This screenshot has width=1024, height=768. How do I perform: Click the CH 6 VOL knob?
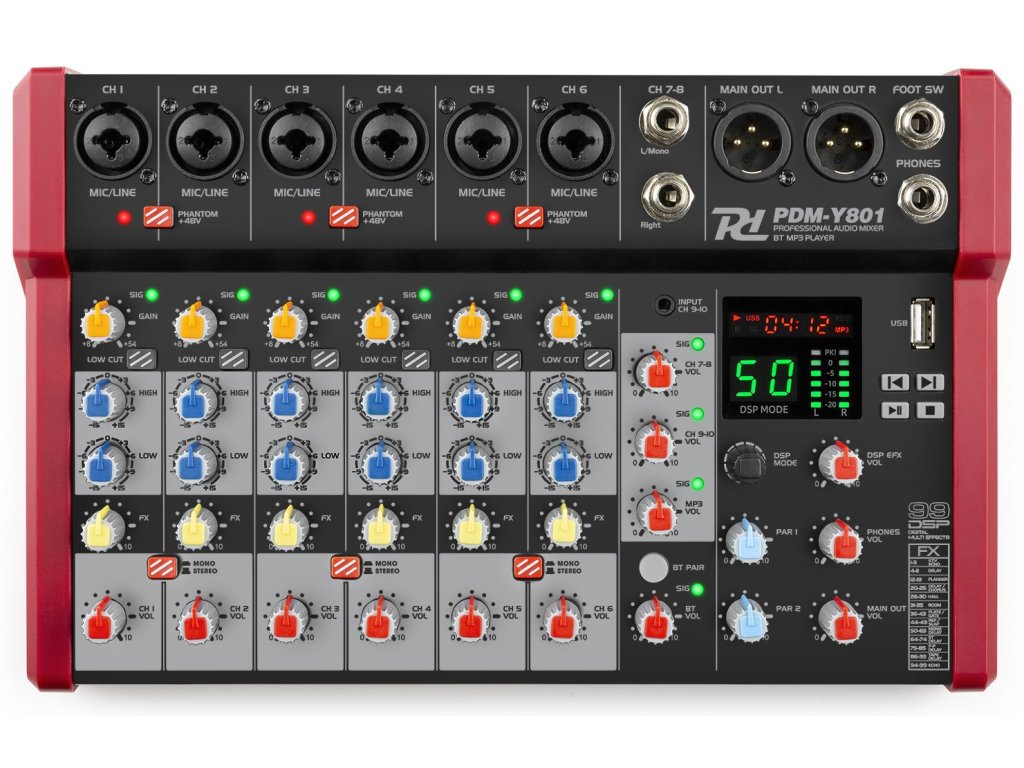pyautogui.click(x=560, y=618)
